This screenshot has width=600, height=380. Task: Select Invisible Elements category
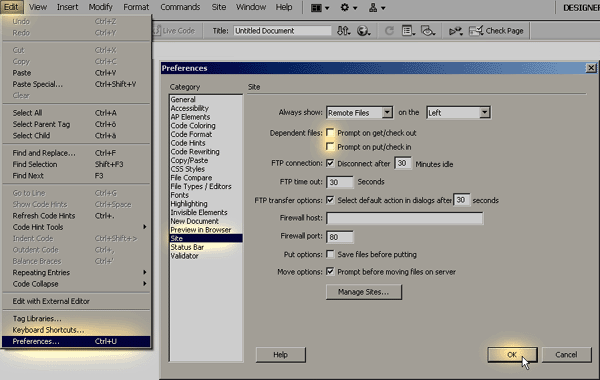tap(206, 212)
